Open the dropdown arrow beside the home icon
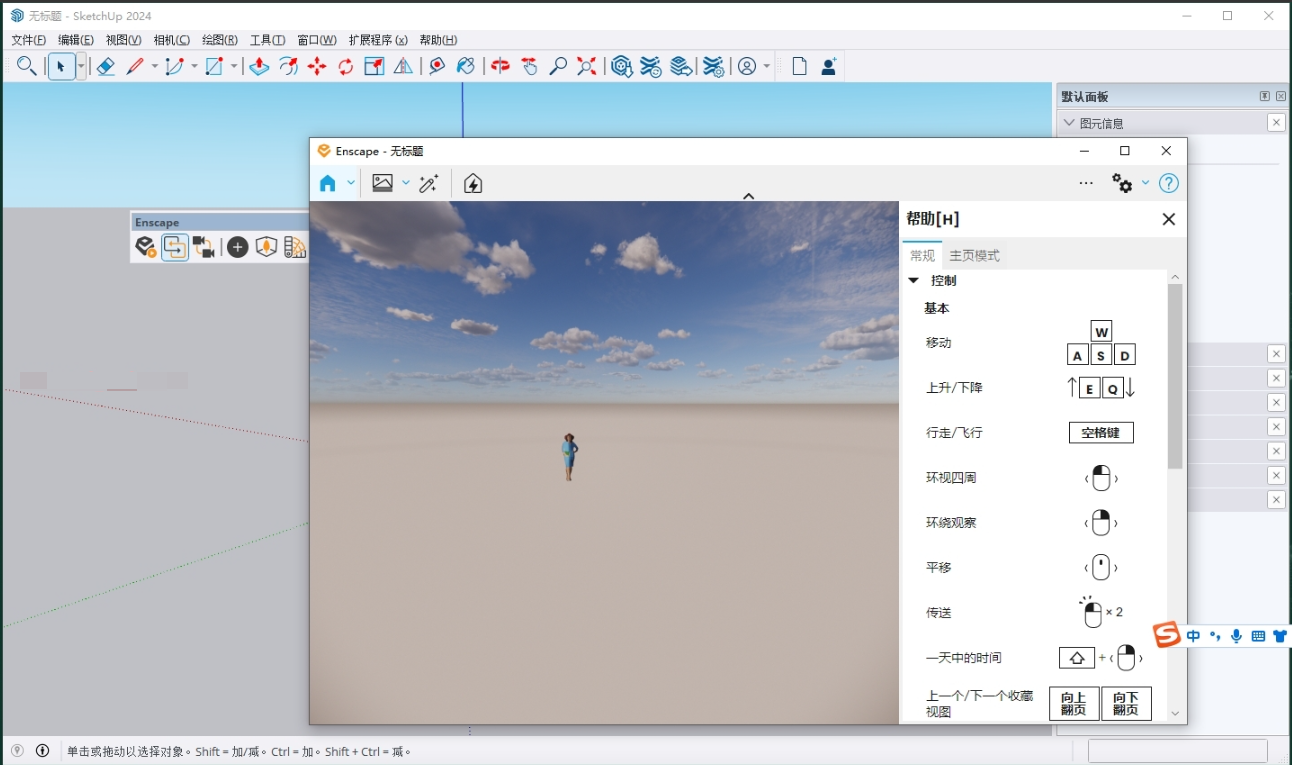The height and width of the screenshot is (765, 1292). [351, 183]
